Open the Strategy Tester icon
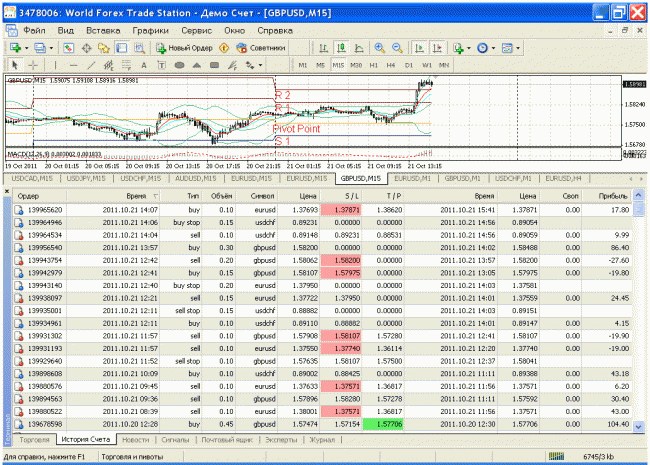Viewport: 650px width, 465px height. 140,48
